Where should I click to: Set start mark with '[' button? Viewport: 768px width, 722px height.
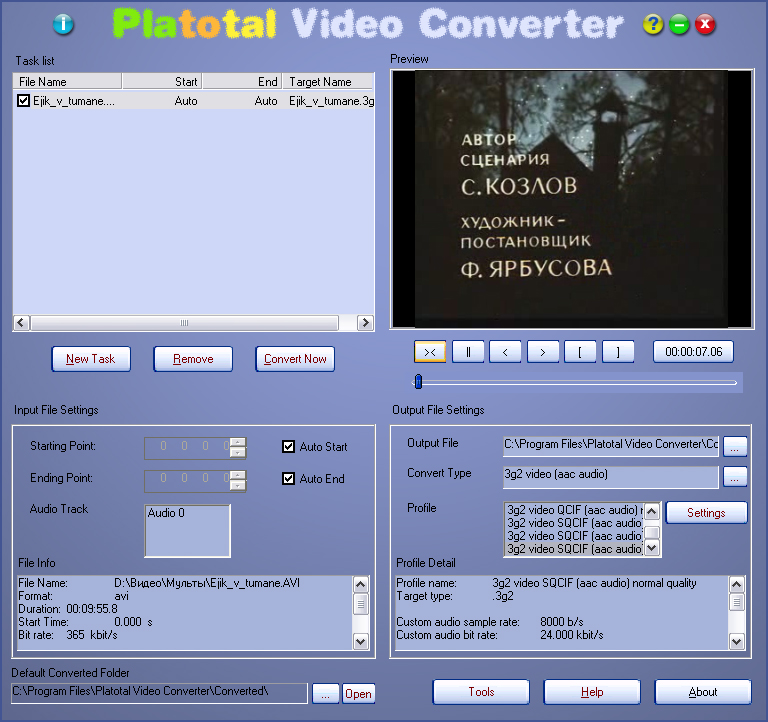(x=580, y=352)
